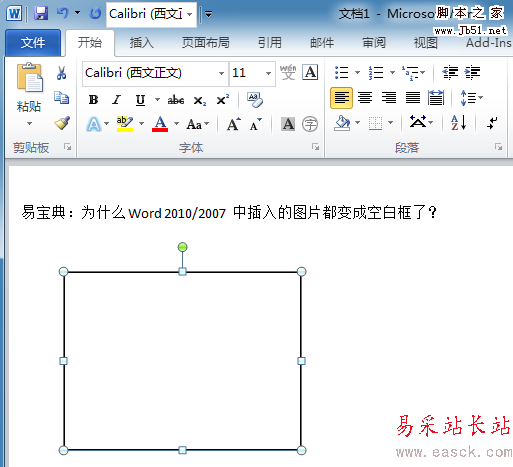513x467 pixels.
Task: Open the 页面布局 tab
Action: 206,43
